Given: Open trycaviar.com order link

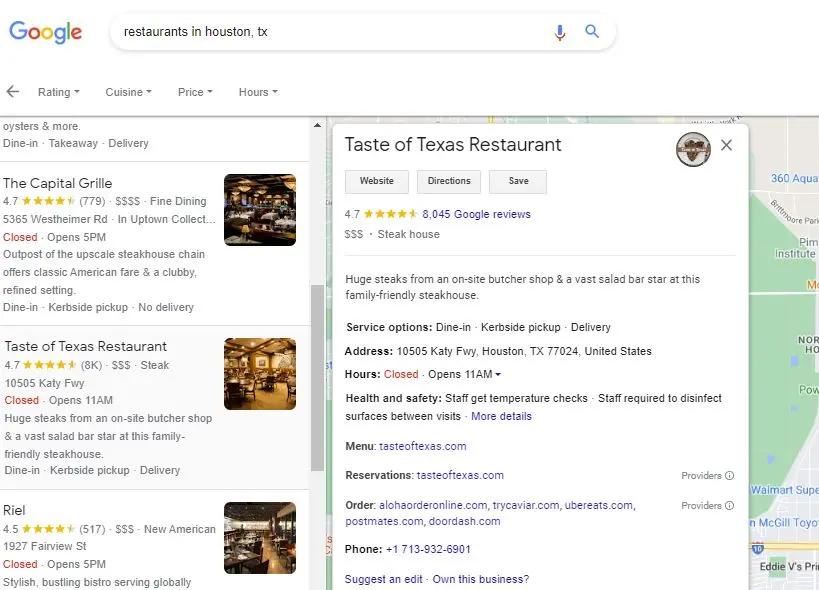Looking at the screenshot, I should tap(525, 505).
